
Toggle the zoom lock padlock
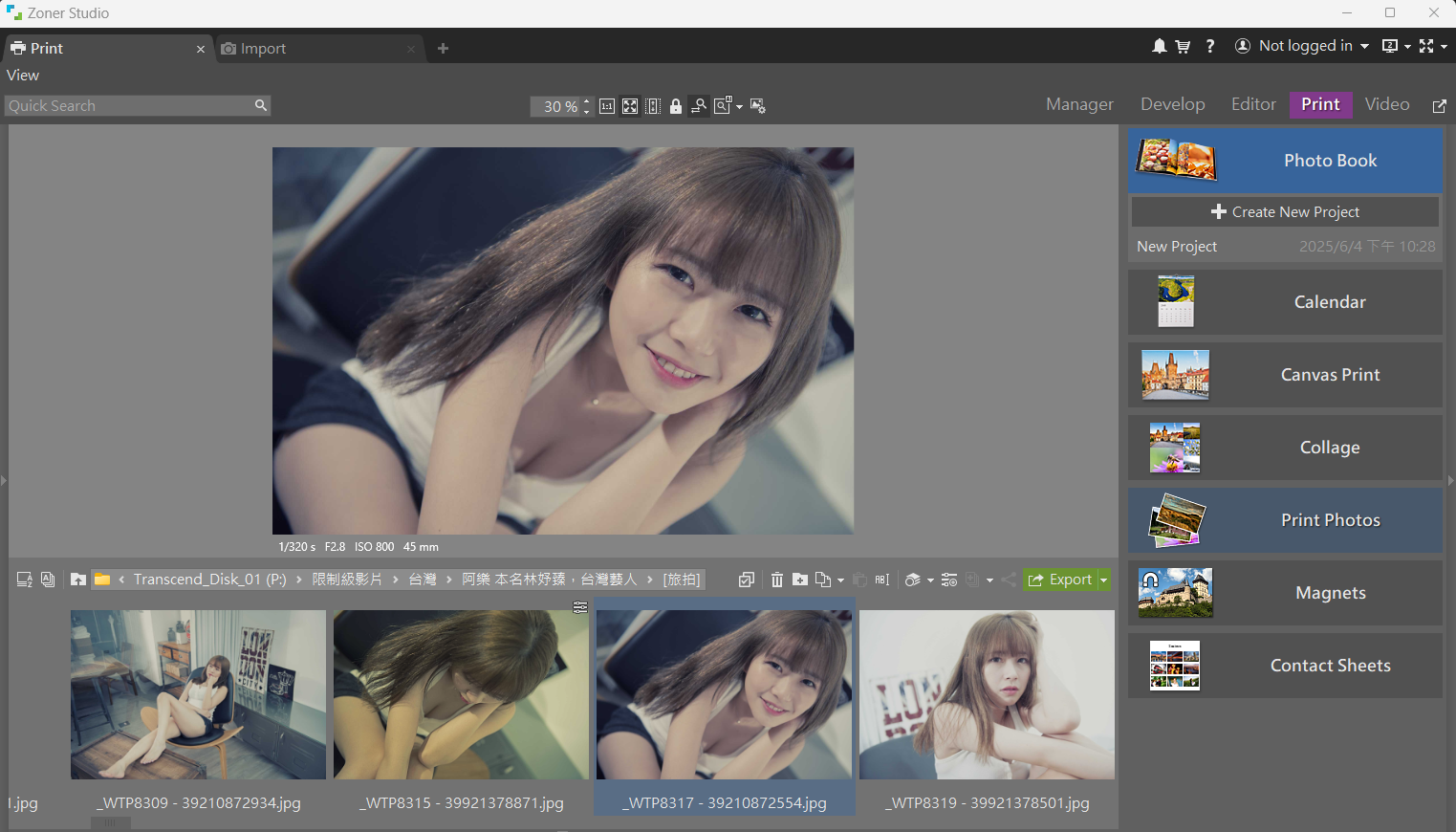[676, 106]
